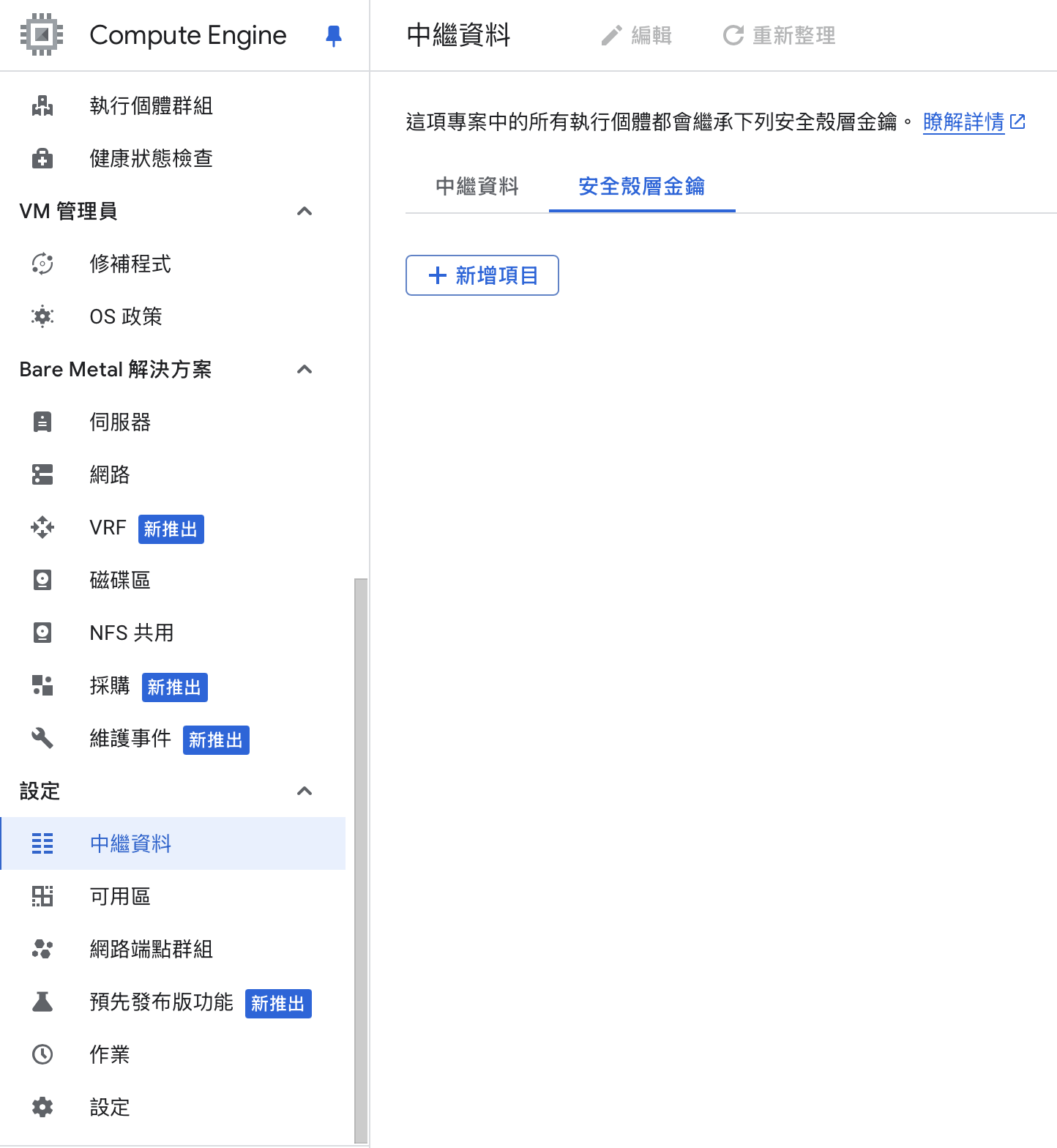Open 健康狀態檢查 via its icon

(42, 159)
